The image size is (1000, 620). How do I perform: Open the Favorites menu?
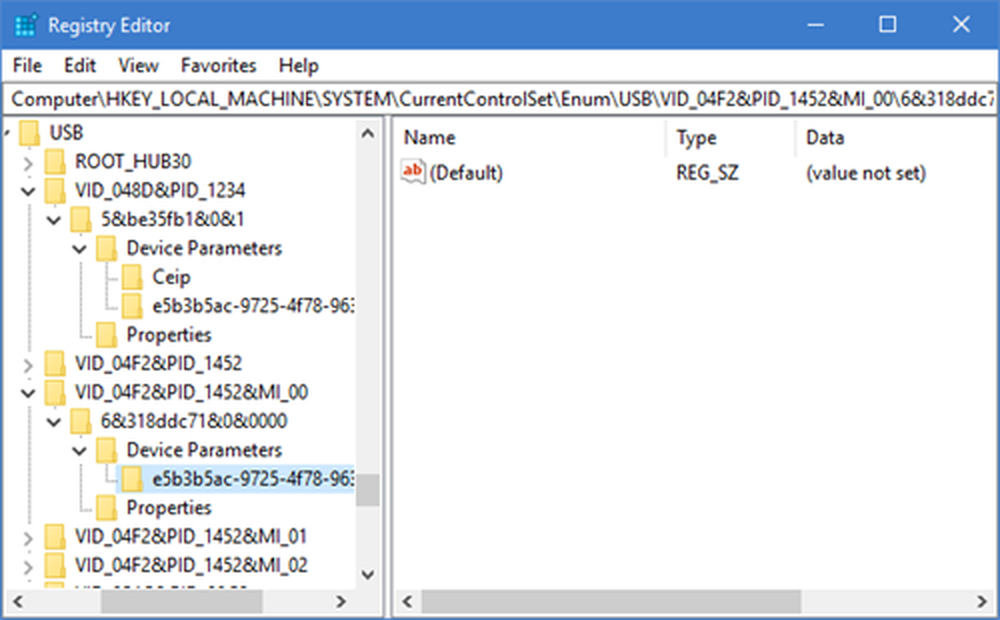click(218, 66)
